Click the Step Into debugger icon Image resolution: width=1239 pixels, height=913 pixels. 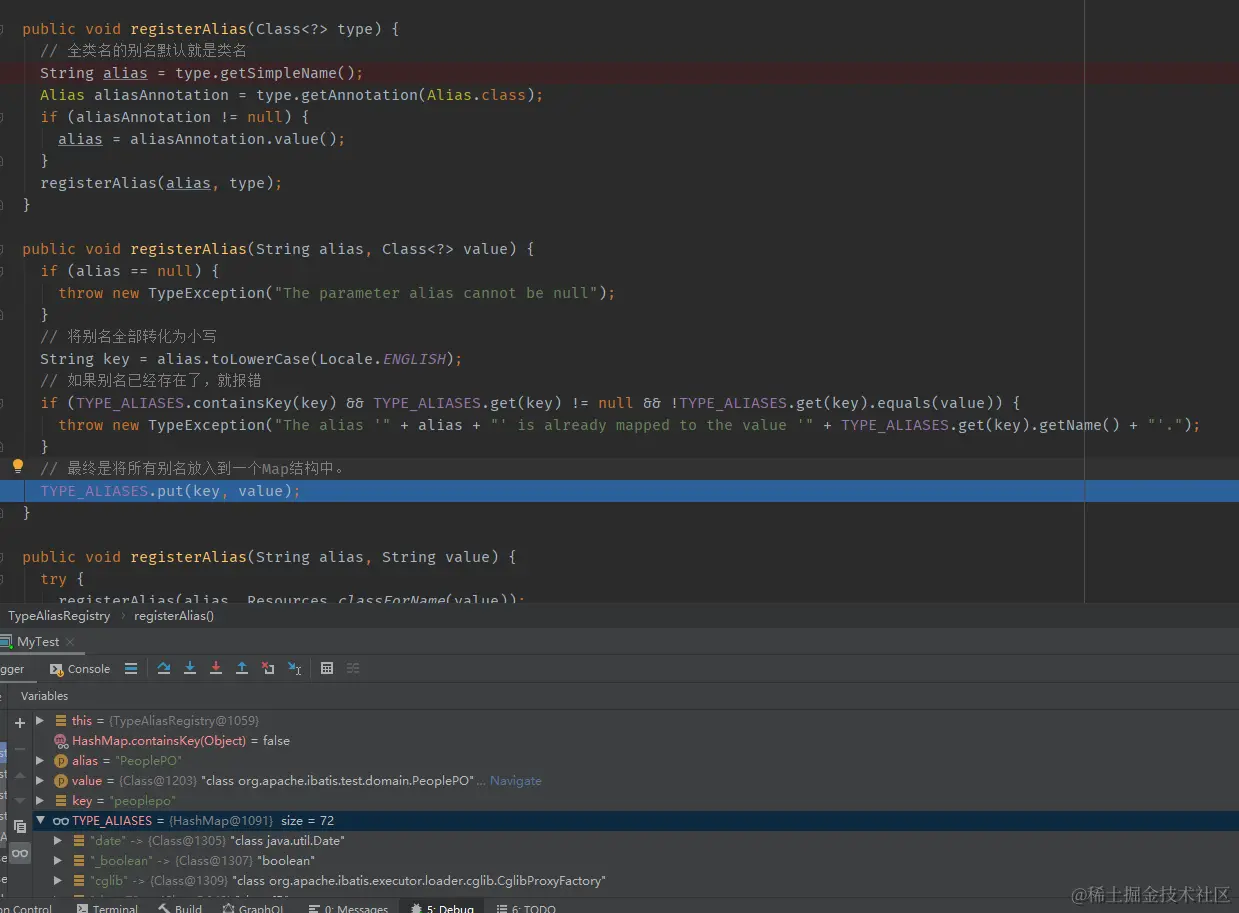190,669
